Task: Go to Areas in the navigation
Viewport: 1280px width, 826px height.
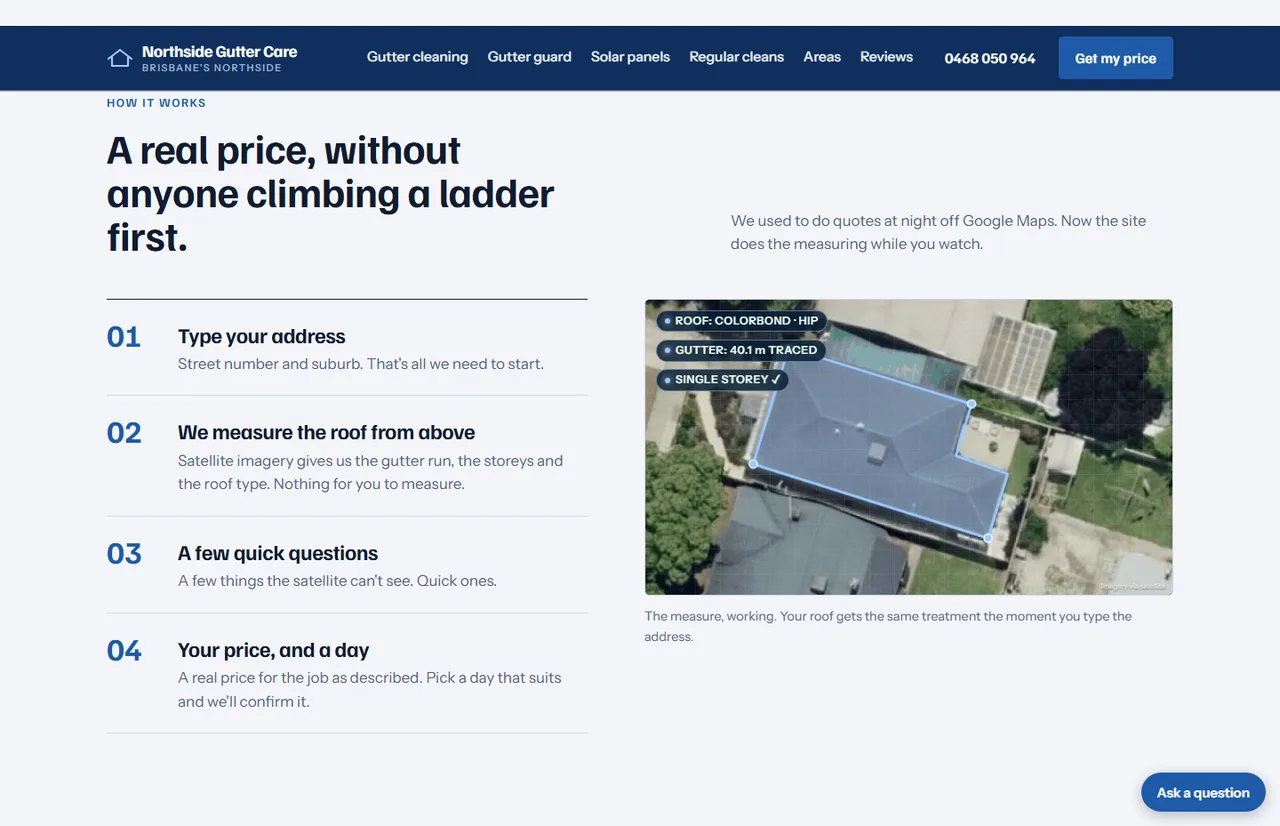Action: click(822, 57)
